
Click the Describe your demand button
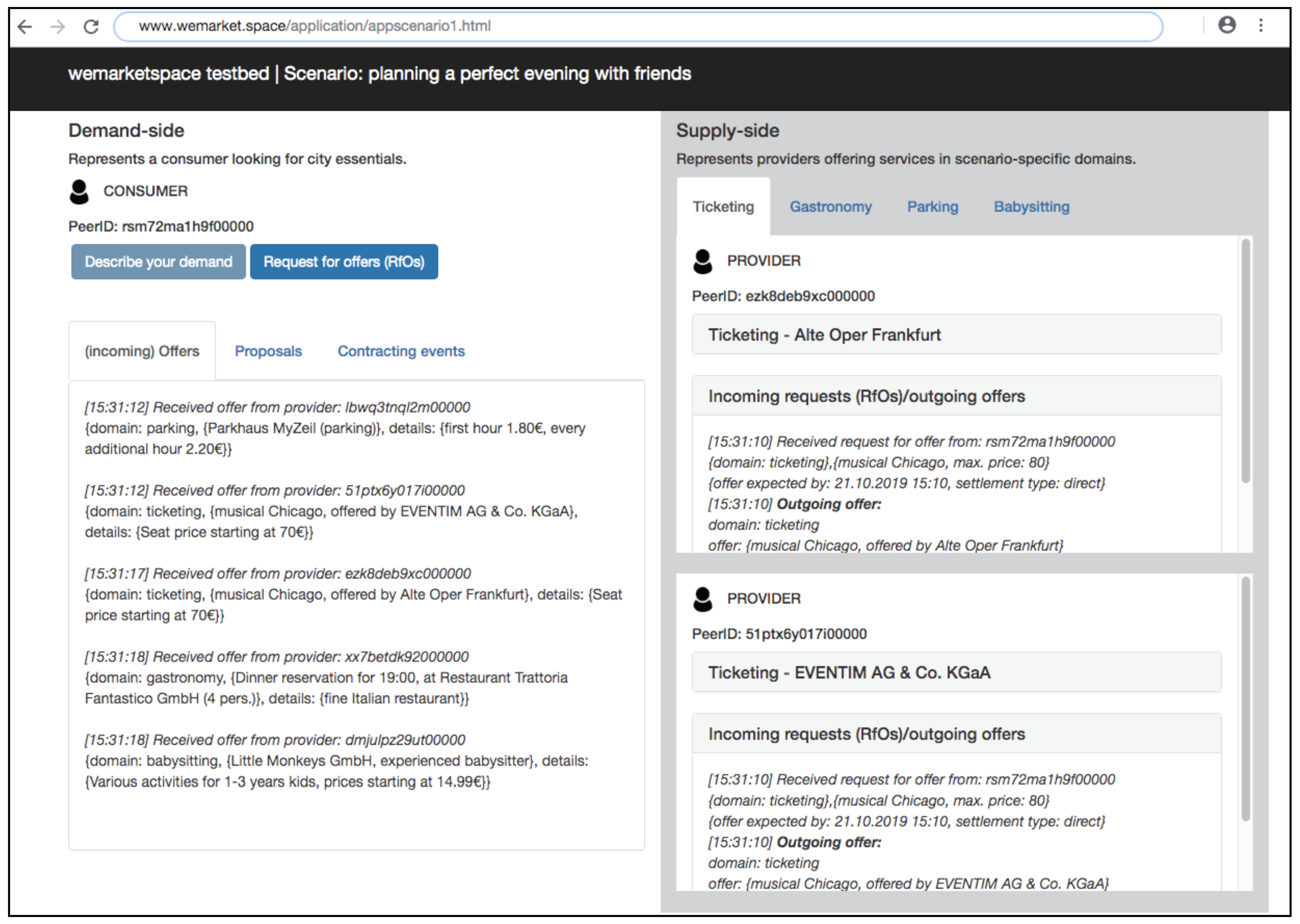158,262
